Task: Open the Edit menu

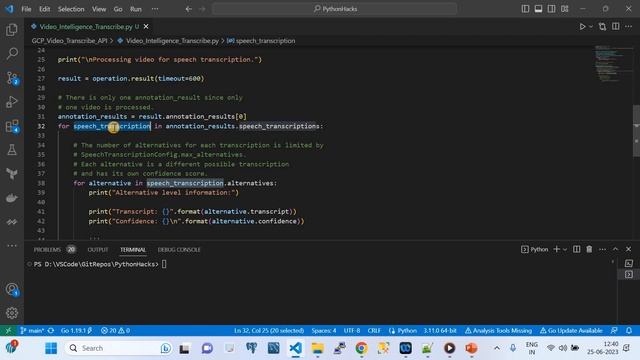Action: point(44,9)
